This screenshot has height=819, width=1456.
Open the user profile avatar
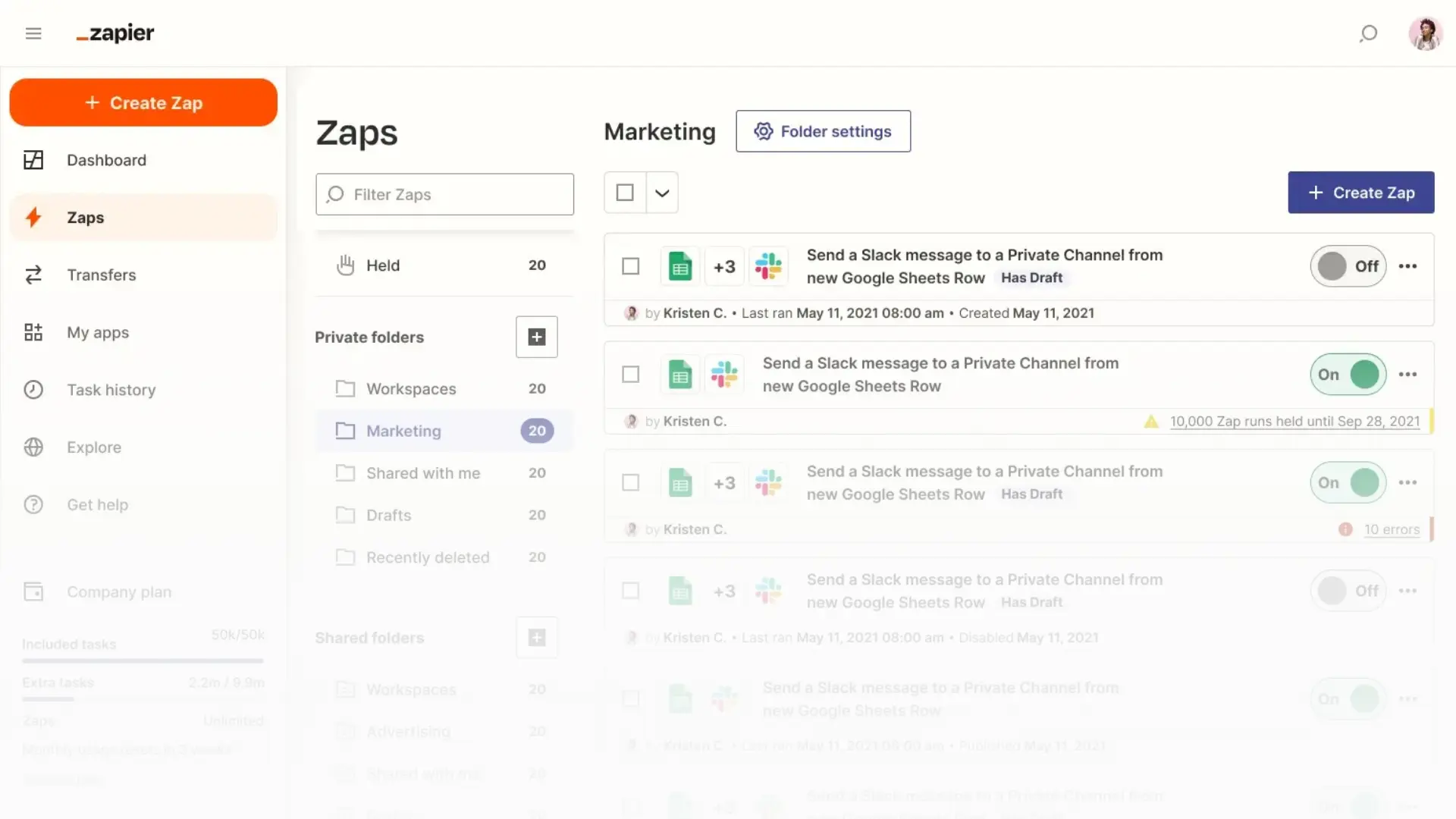coord(1426,33)
